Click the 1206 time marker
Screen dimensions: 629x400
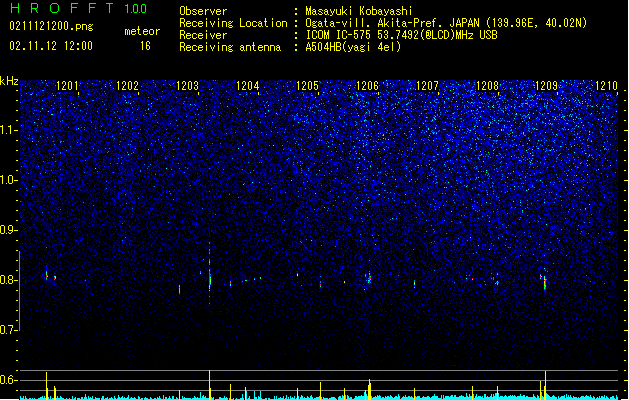click(x=367, y=86)
